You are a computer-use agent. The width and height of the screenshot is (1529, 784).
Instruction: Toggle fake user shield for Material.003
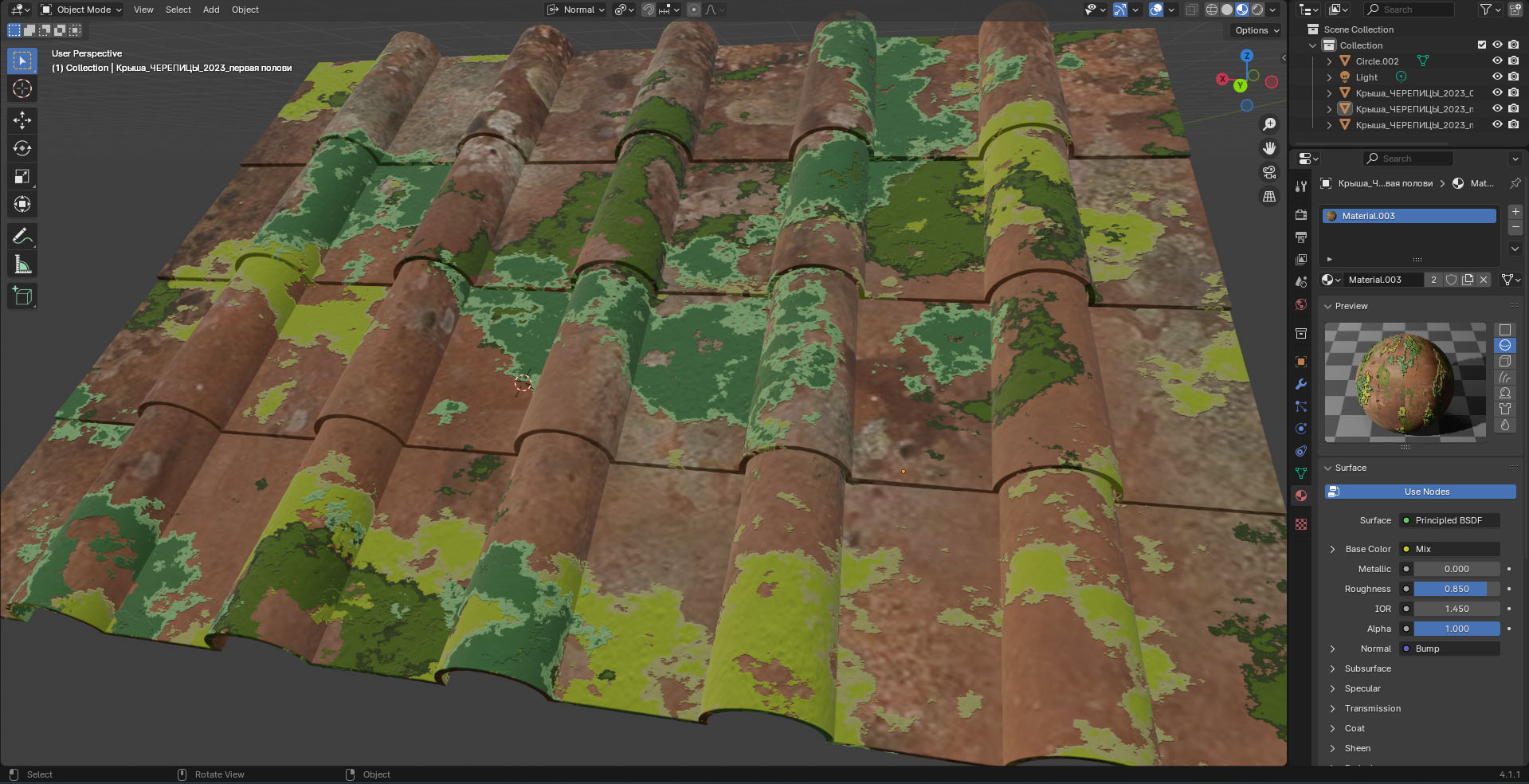tap(1452, 280)
